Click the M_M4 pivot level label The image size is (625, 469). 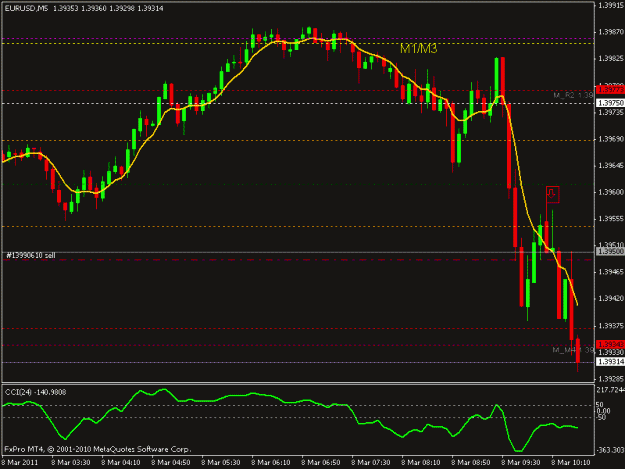point(573,350)
